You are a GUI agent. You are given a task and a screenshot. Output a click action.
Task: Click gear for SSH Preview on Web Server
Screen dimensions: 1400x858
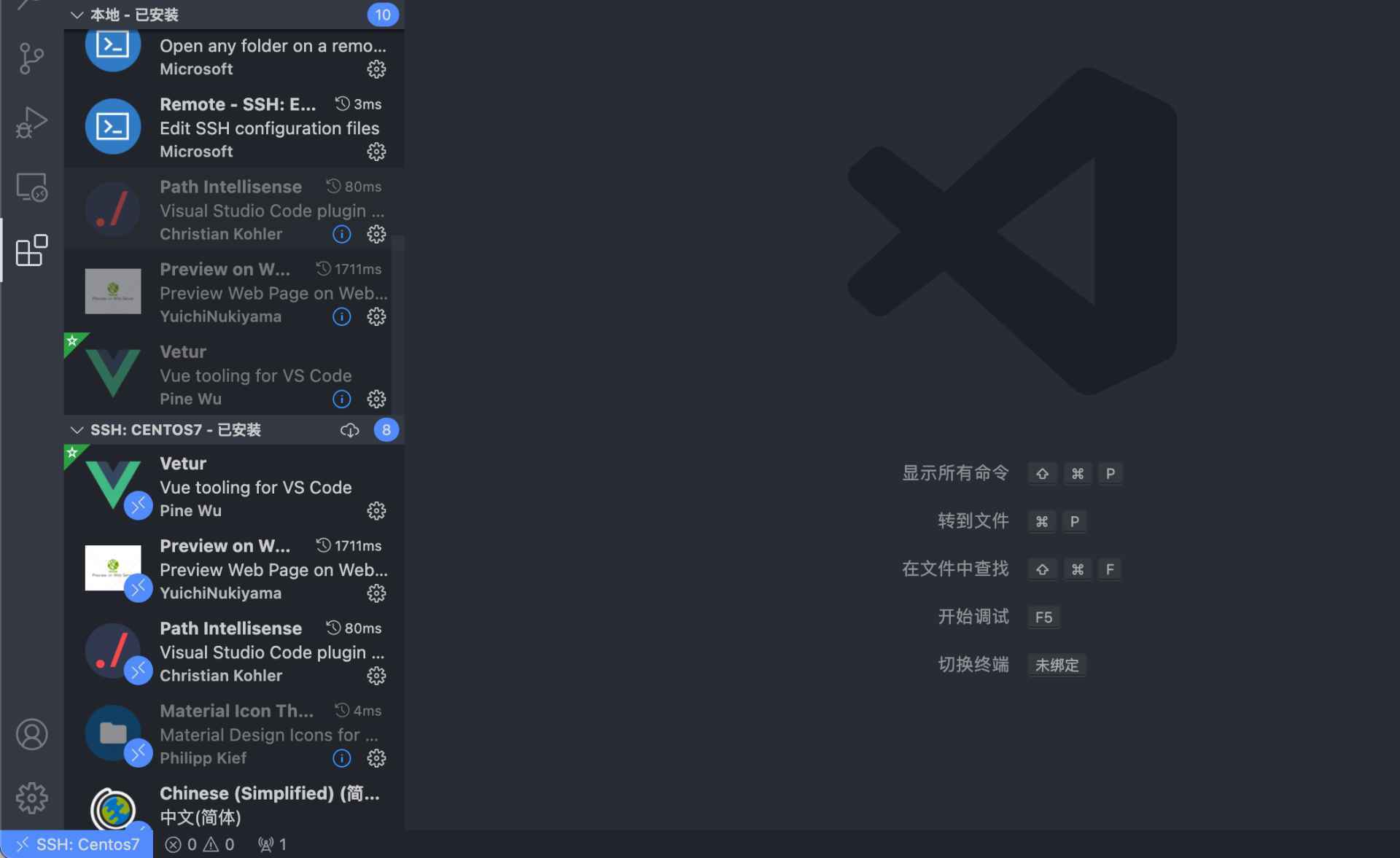(376, 593)
